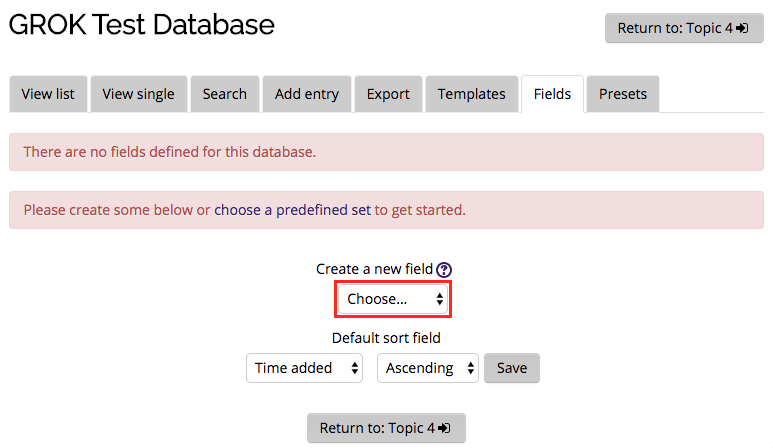This screenshot has height=448, width=773.
Task: Open help icon beside Create a new field
Action: tap(444, 270)
